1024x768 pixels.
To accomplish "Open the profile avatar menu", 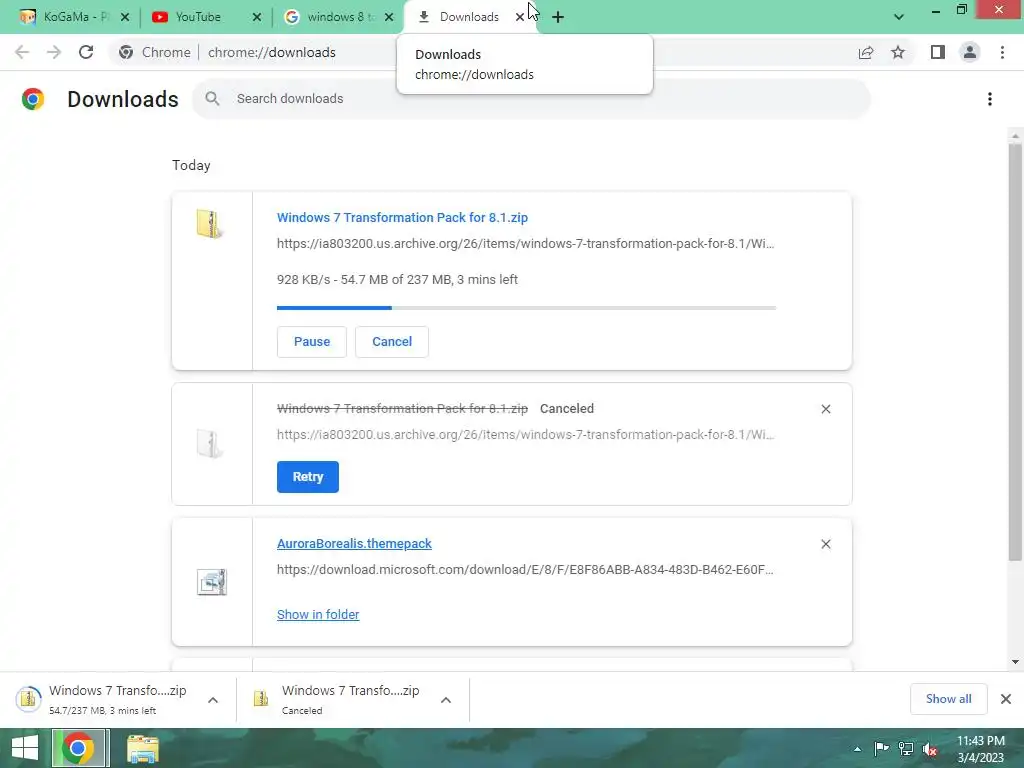I will coord(970,52).
